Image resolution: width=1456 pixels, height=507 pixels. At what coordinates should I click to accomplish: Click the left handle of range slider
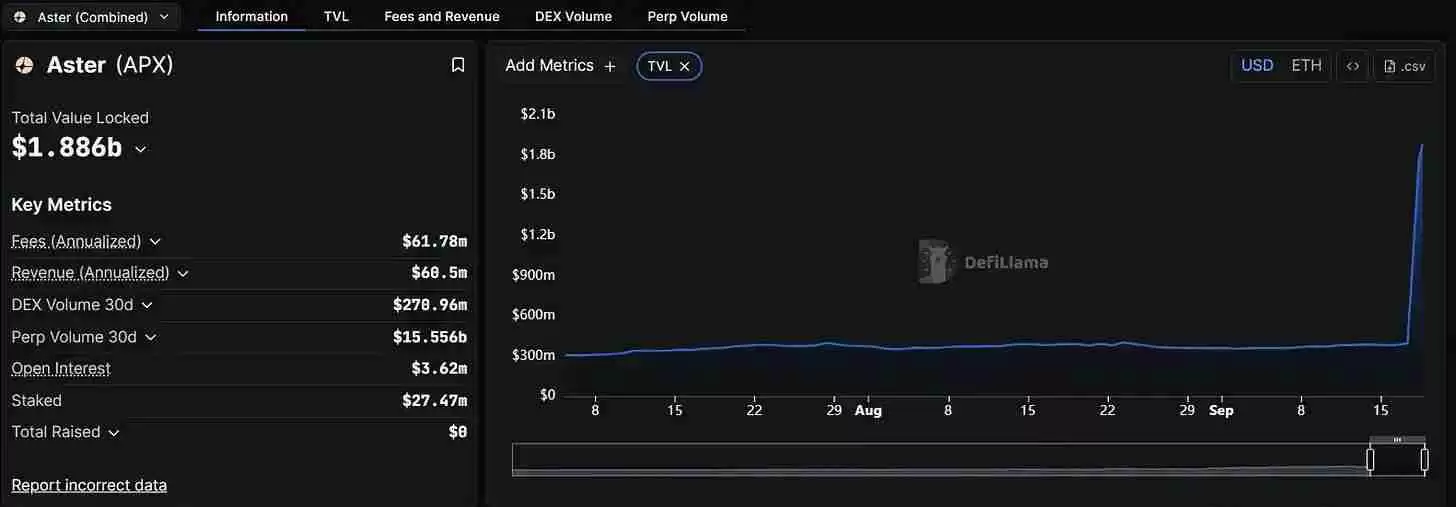(1371, 460)
